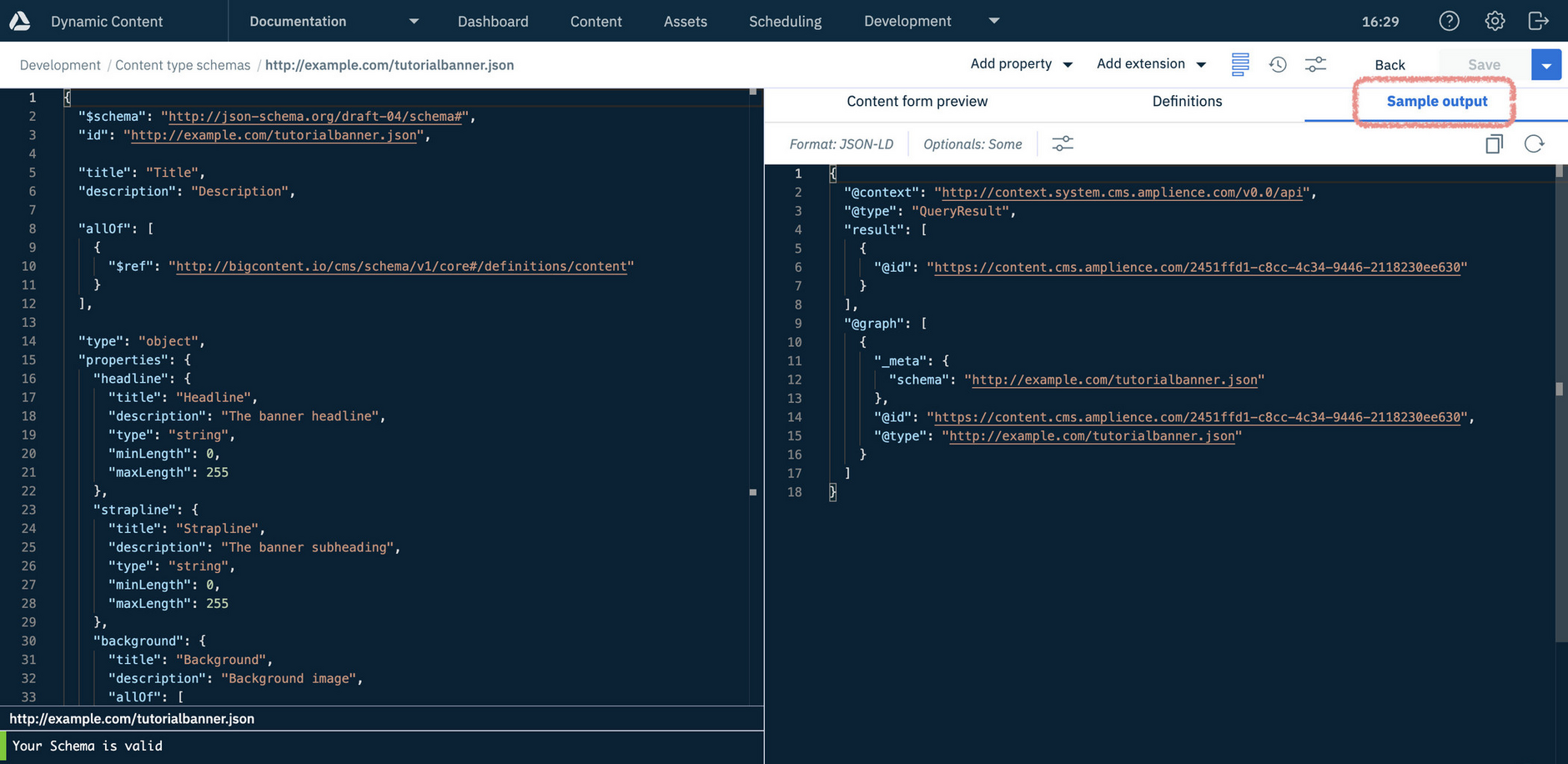
Task: Refresh the sample output
Action: click(x=1534, y=143)
